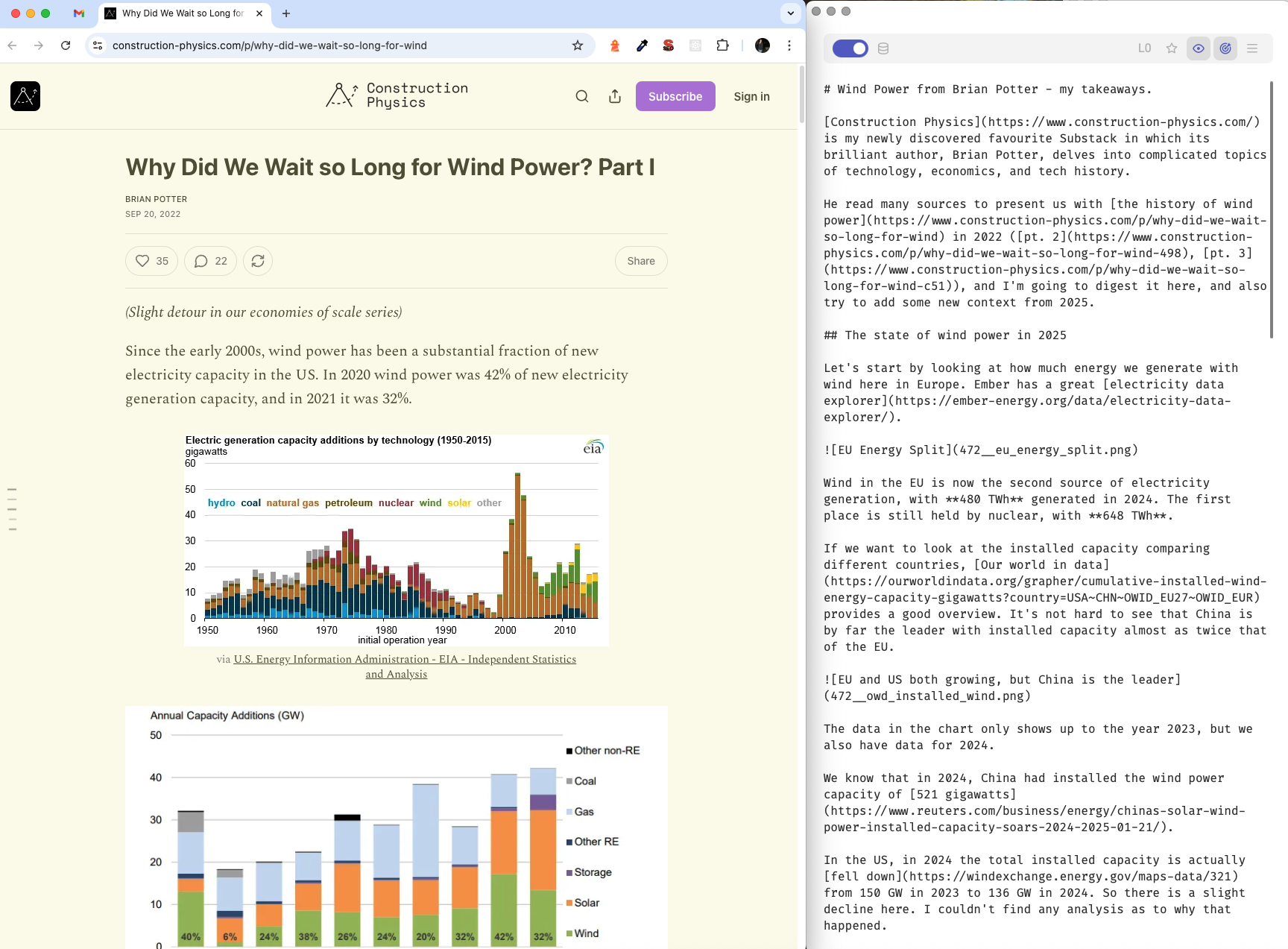Turn off the blue toggle in the editor
The image size is (1288, 949).
850,48
